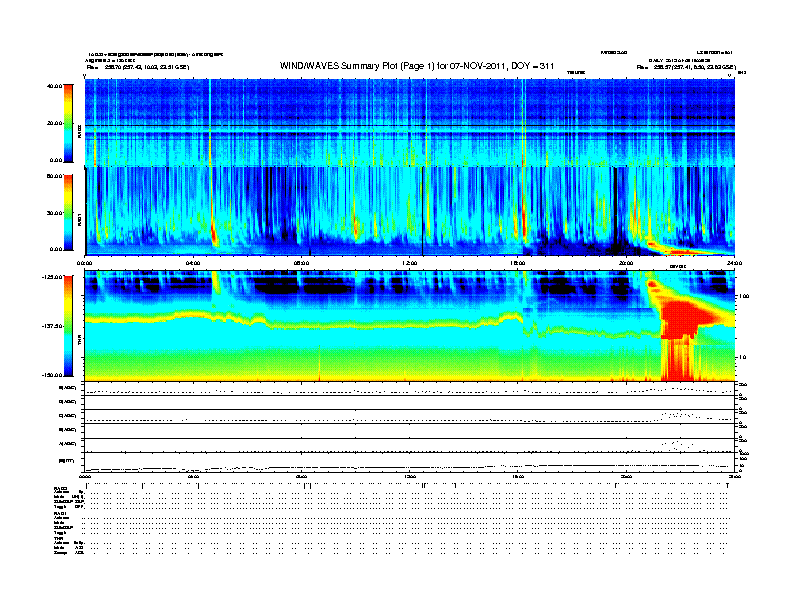Screen dimensions: 792x612
Task: Click the 10 frequency label right of TNR
Action: click(743, 357)
